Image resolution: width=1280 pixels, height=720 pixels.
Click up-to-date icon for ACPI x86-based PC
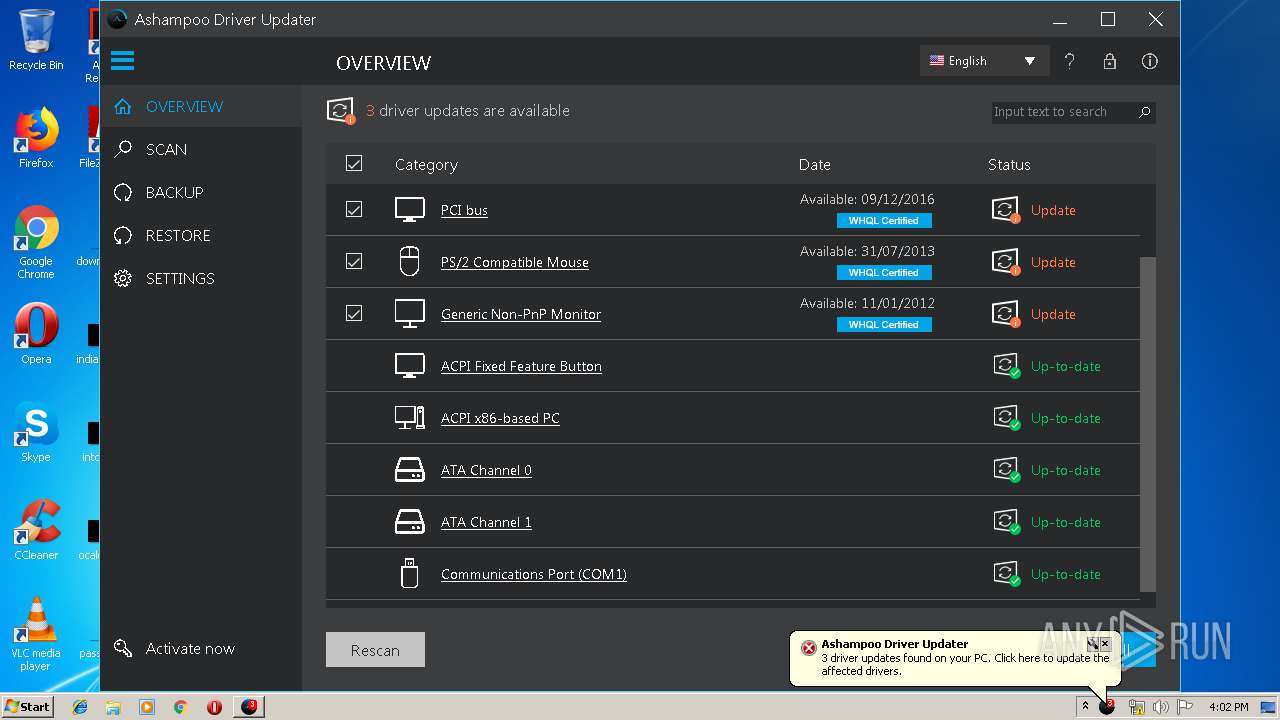pos(1006,418)
